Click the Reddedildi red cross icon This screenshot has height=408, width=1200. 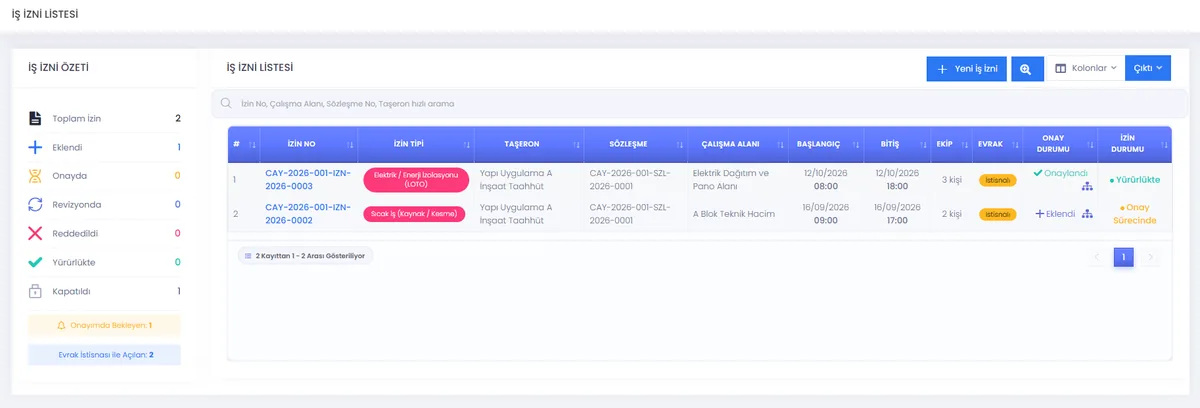[35, 233]
